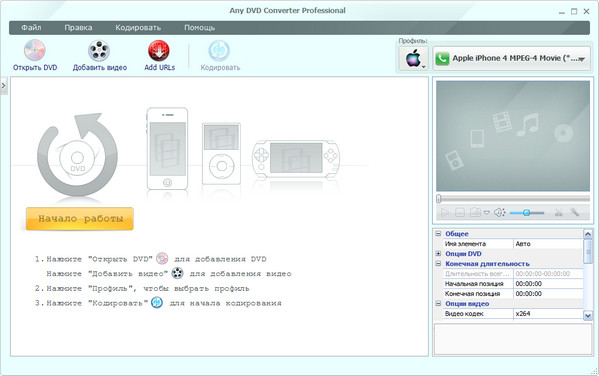Collapse the Конечная длительность section
The width and height of the screenshot is (599, 376).
[x=438, y=263]
